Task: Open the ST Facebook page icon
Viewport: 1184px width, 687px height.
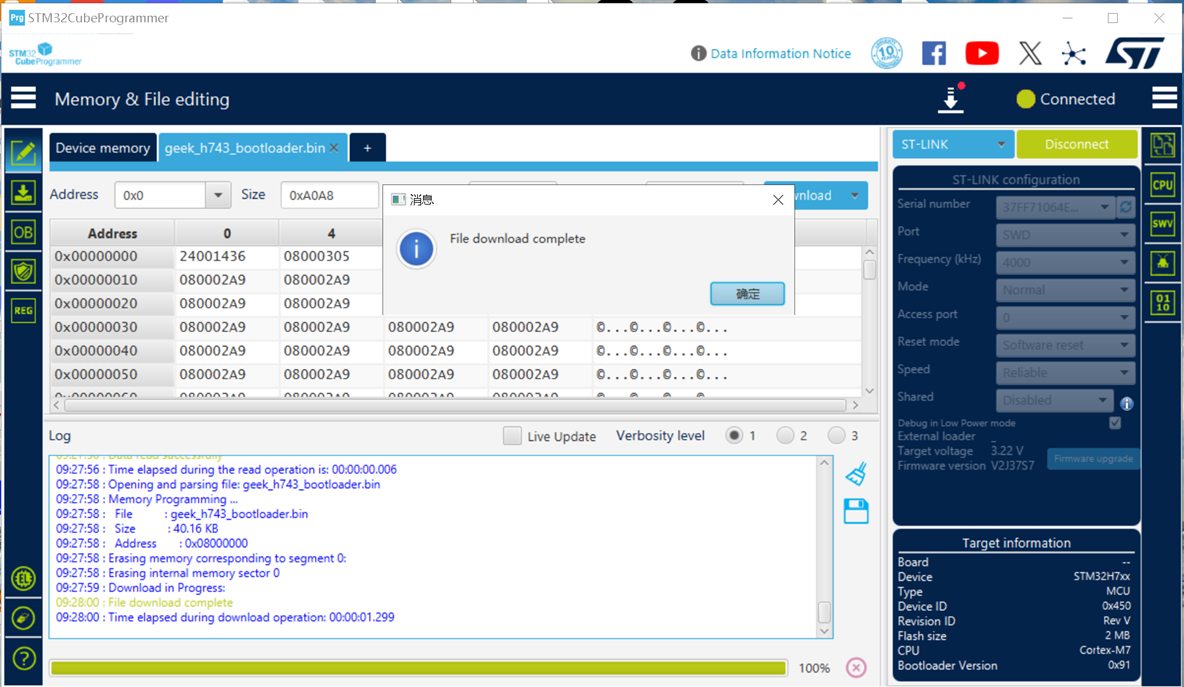Action: 934,54
